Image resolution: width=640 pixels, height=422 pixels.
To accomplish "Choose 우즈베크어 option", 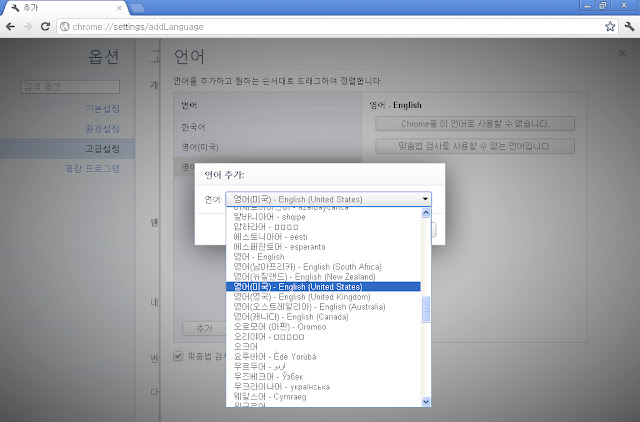I will coord(323,377).
